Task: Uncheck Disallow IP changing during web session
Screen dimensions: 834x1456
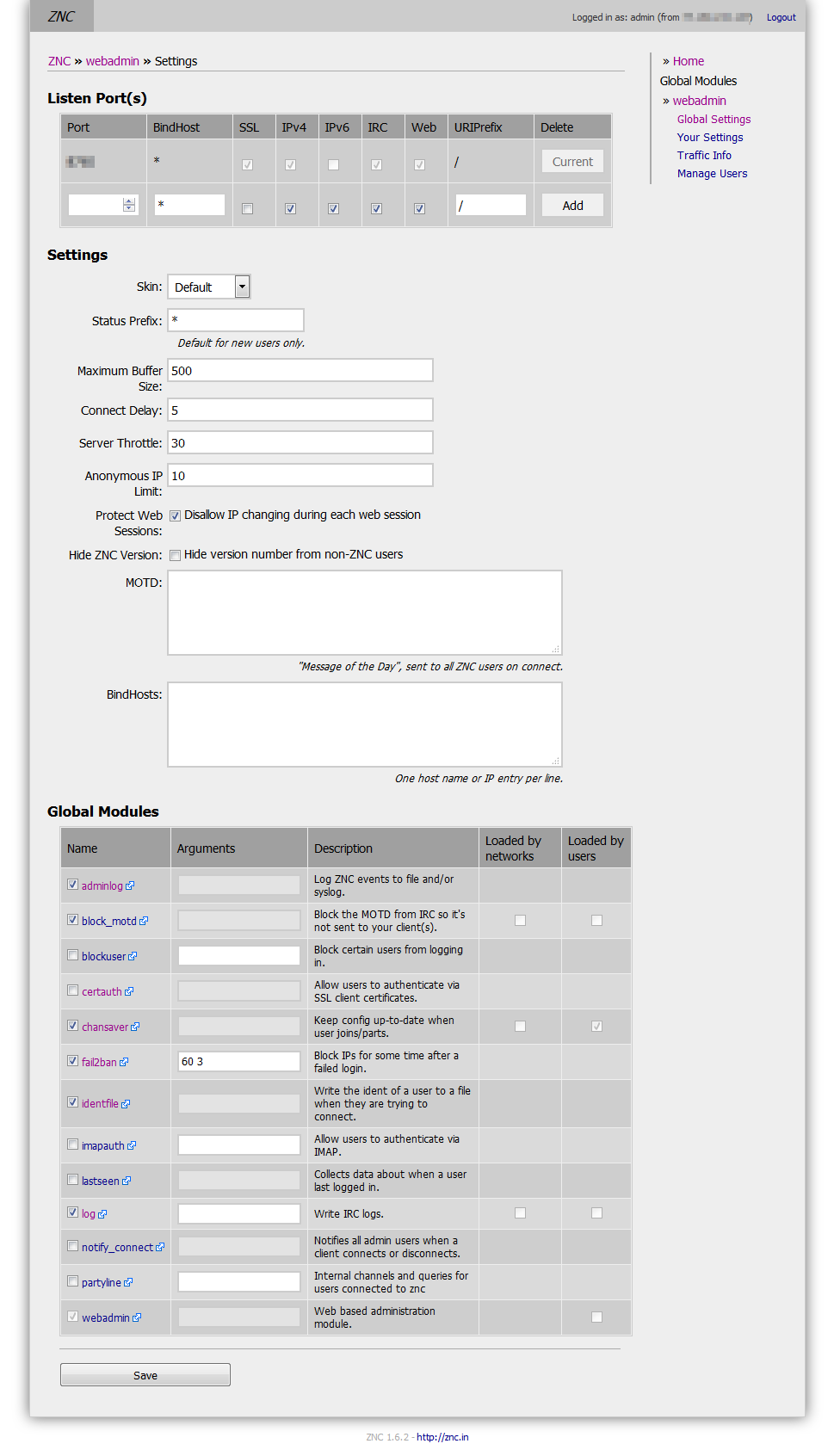Action: 176,515
